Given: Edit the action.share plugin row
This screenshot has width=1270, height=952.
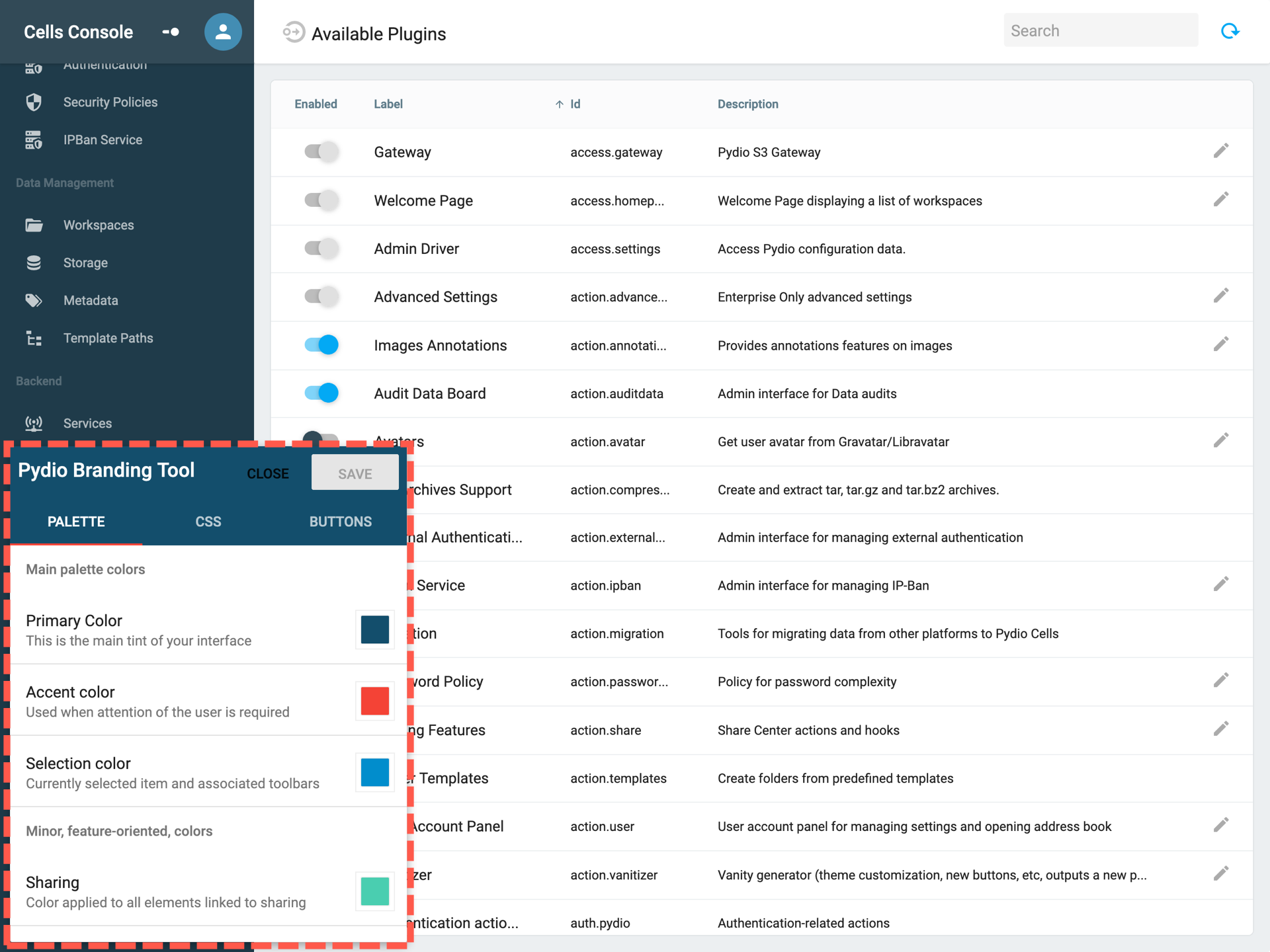Looking at the screenshot, I should 1221,729.
